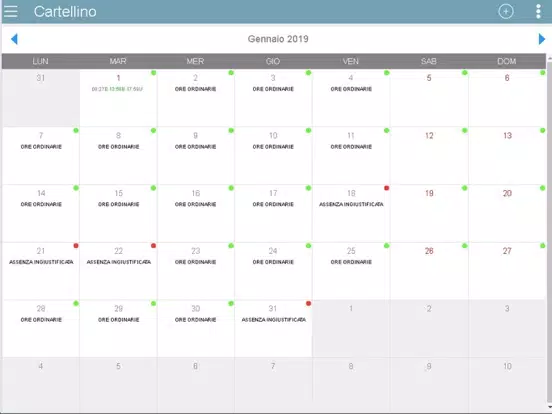Screen dimensions: 552x414
Task: Open ASSENZA INGIUSTIFICATA entry on day 18
Action: tap(351, 205)
